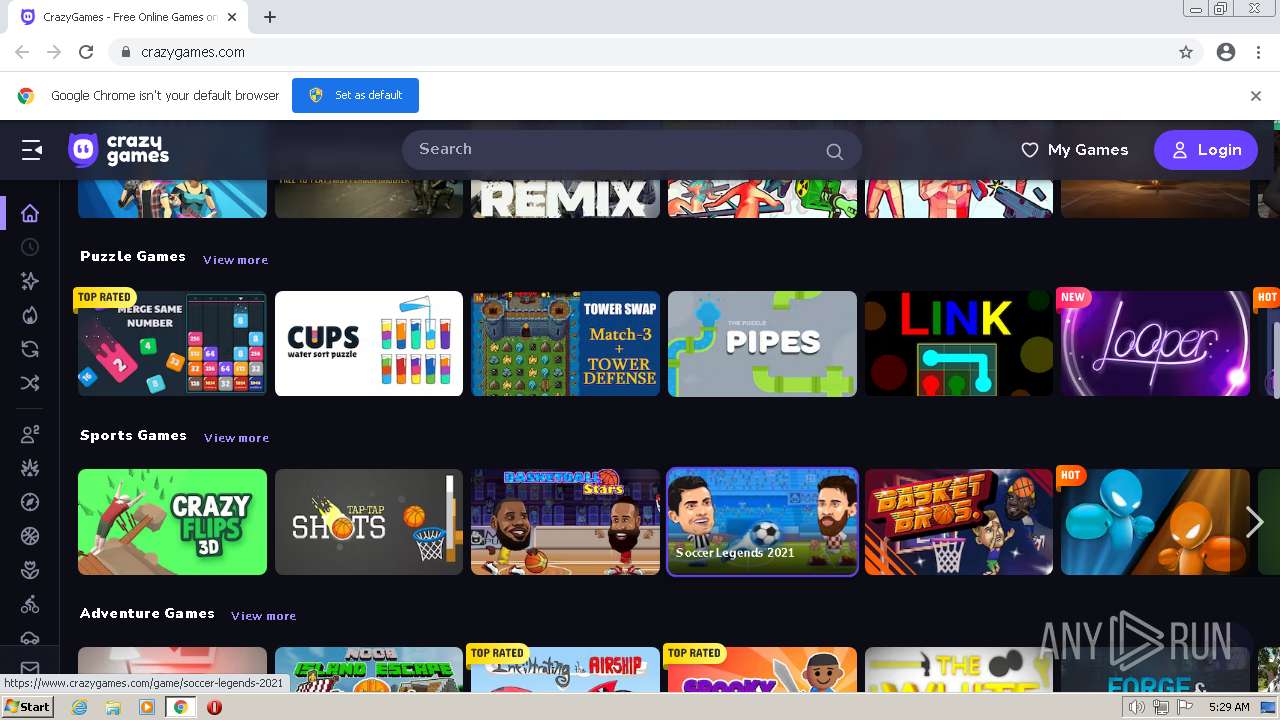Screen dimensions: 1280x720
Task: Open Chrome profile avatar icon
Action: pos(1226,52)
